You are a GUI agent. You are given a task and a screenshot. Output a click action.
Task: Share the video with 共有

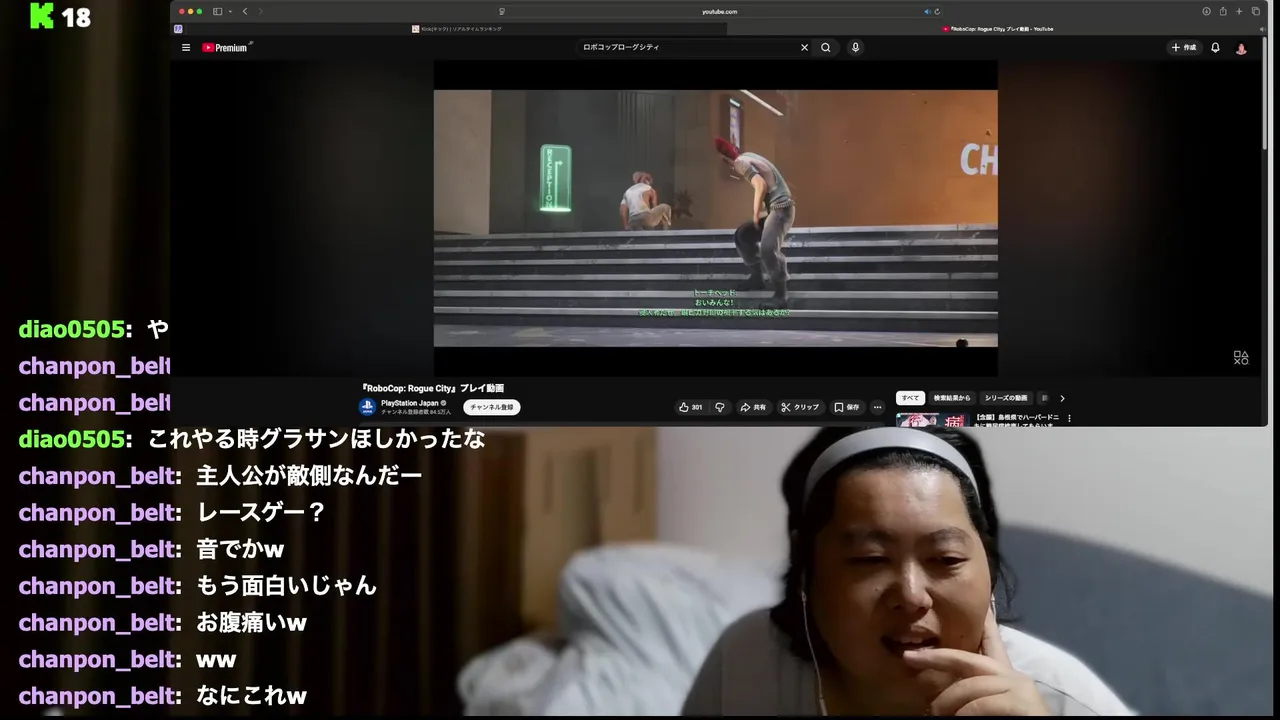[x=753, y=407]
